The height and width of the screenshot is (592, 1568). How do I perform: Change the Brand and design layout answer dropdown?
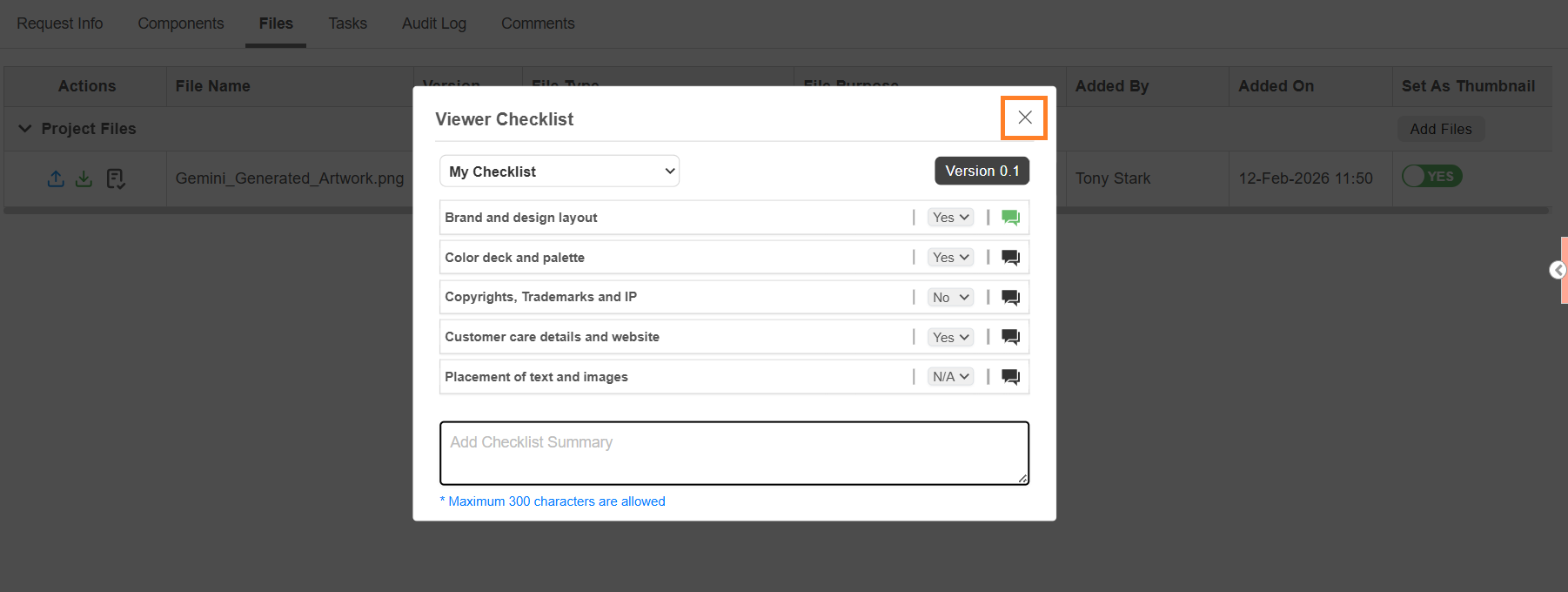click(950, 218)
